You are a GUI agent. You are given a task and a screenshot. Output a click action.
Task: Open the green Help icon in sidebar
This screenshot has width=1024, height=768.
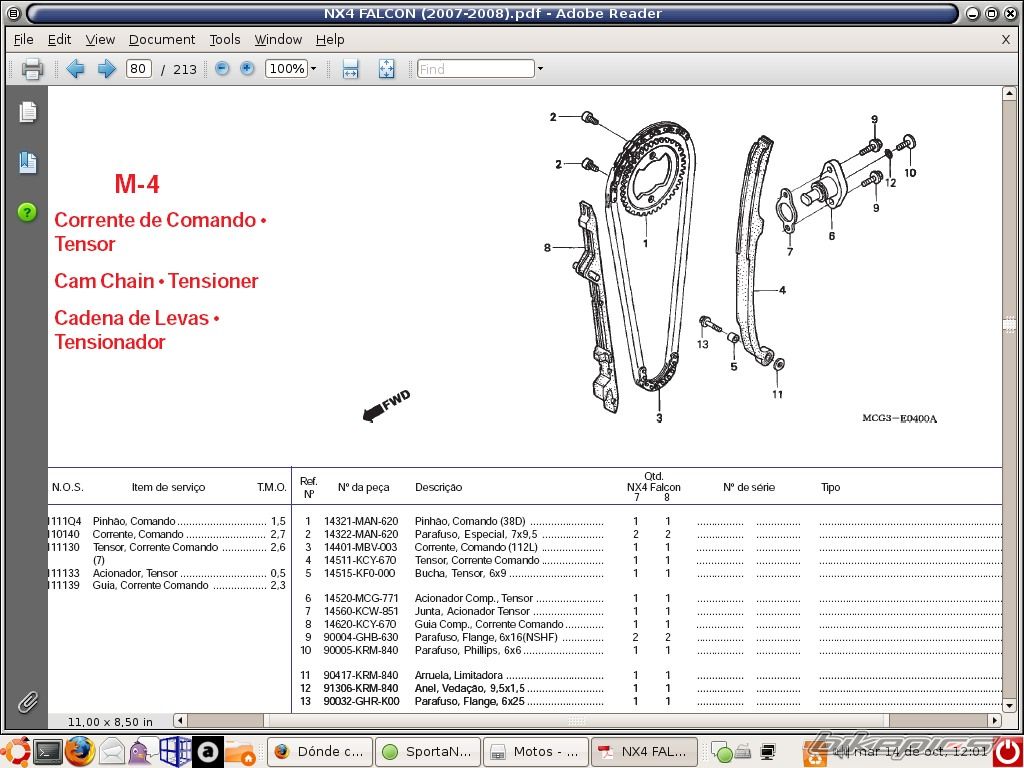[x=27, y=212]
